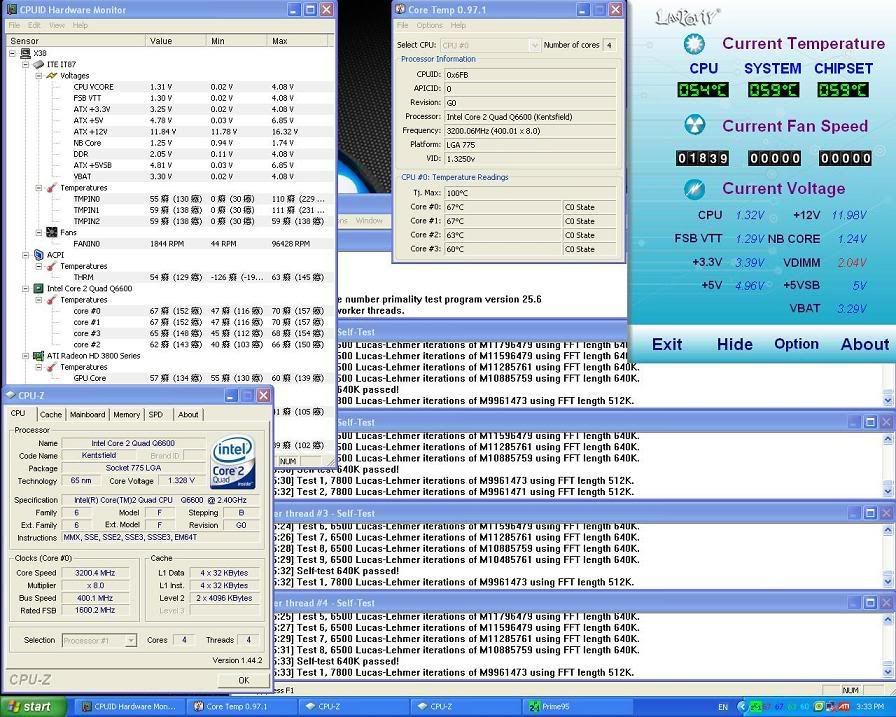
Task: Click the 01839 fan speed readout
Action: click(702, 158)
